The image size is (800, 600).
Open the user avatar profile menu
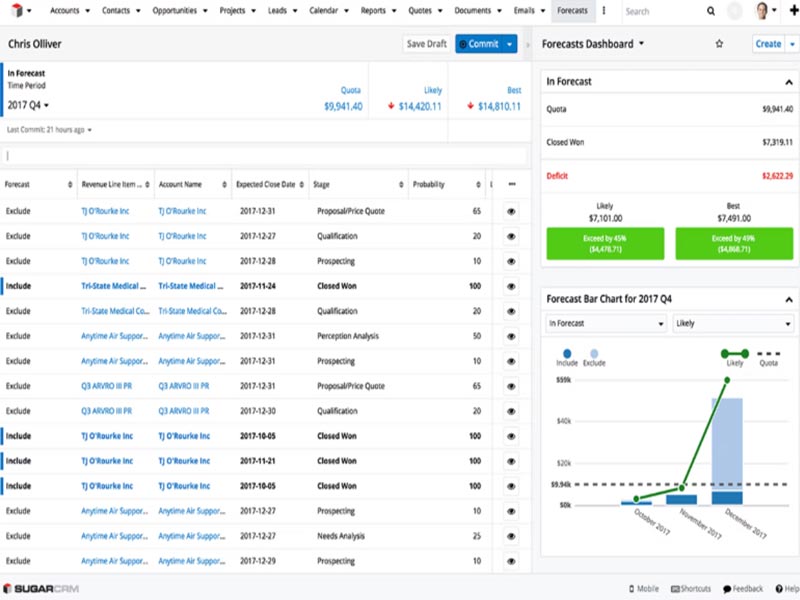tap(764, 11)
